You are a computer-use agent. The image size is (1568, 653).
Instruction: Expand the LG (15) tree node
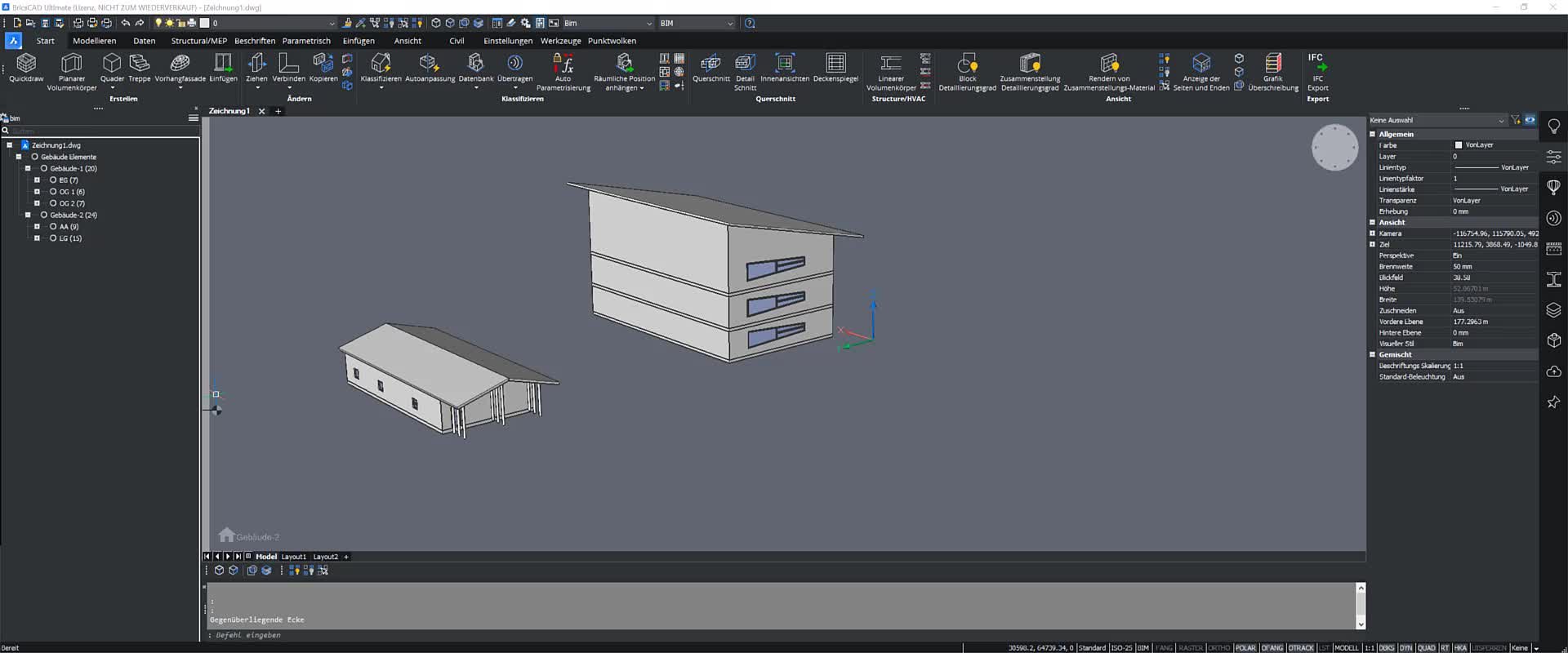tap(37, 238)
